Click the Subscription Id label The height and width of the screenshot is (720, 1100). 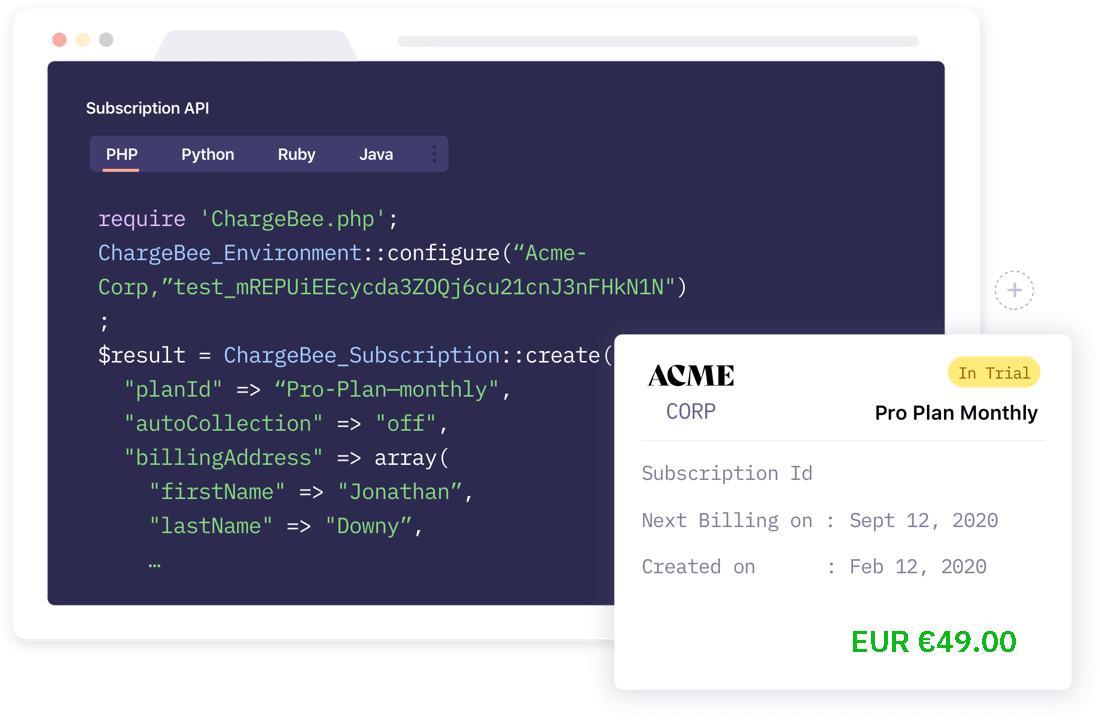coord(727,473)
